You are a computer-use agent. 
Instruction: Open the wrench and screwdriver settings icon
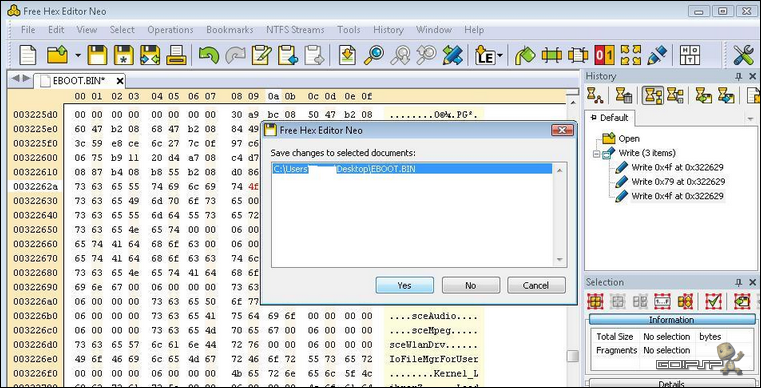pyautogui.click(x=743, y=55)
